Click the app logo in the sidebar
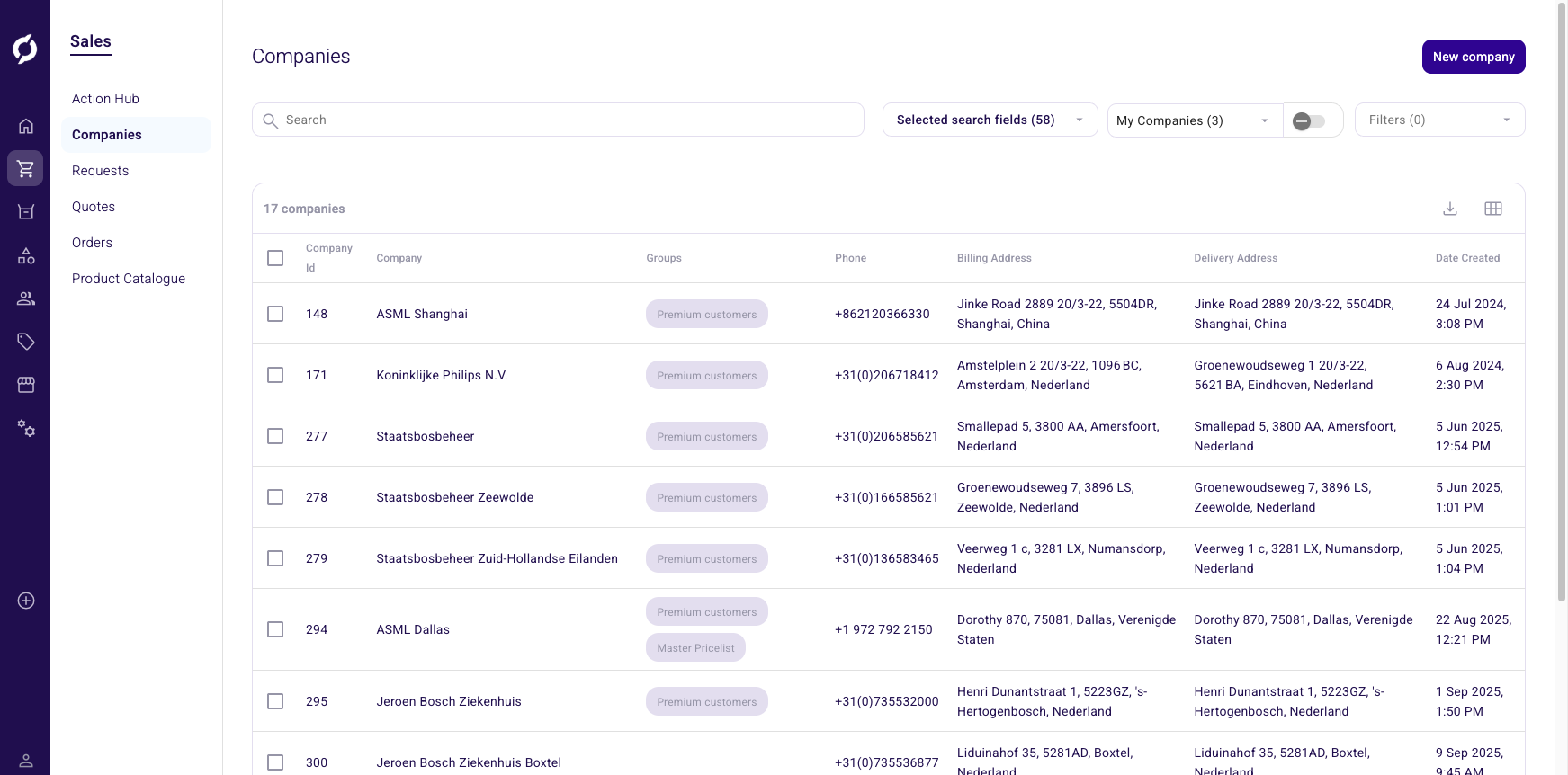This screenshot has height=775, width=1568. pos(25,49)
